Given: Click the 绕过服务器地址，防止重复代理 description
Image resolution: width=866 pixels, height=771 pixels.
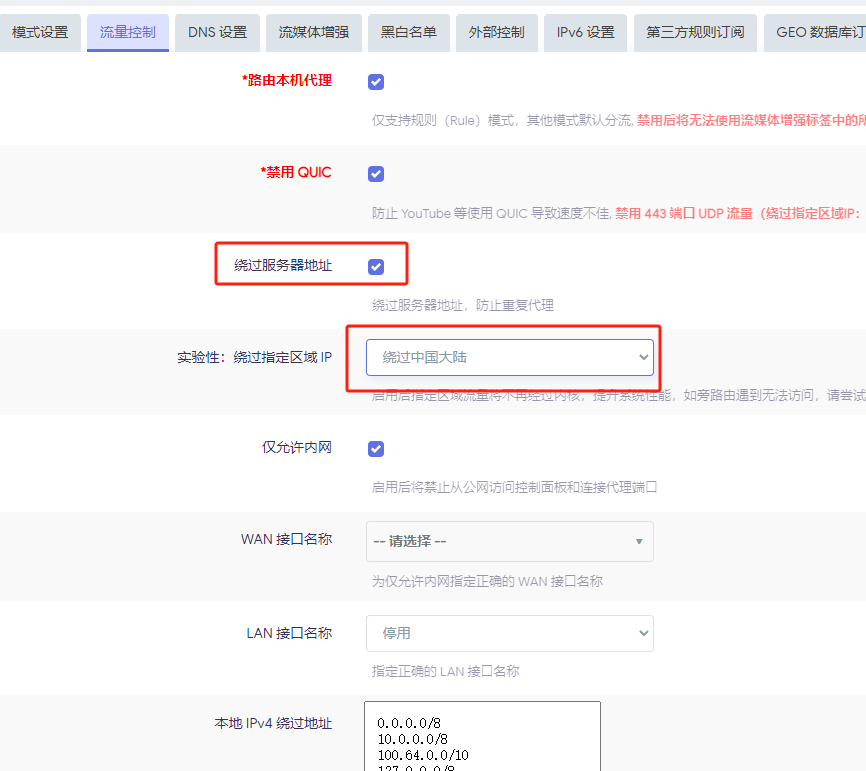Looking at the screenshot, I should 463,305.
